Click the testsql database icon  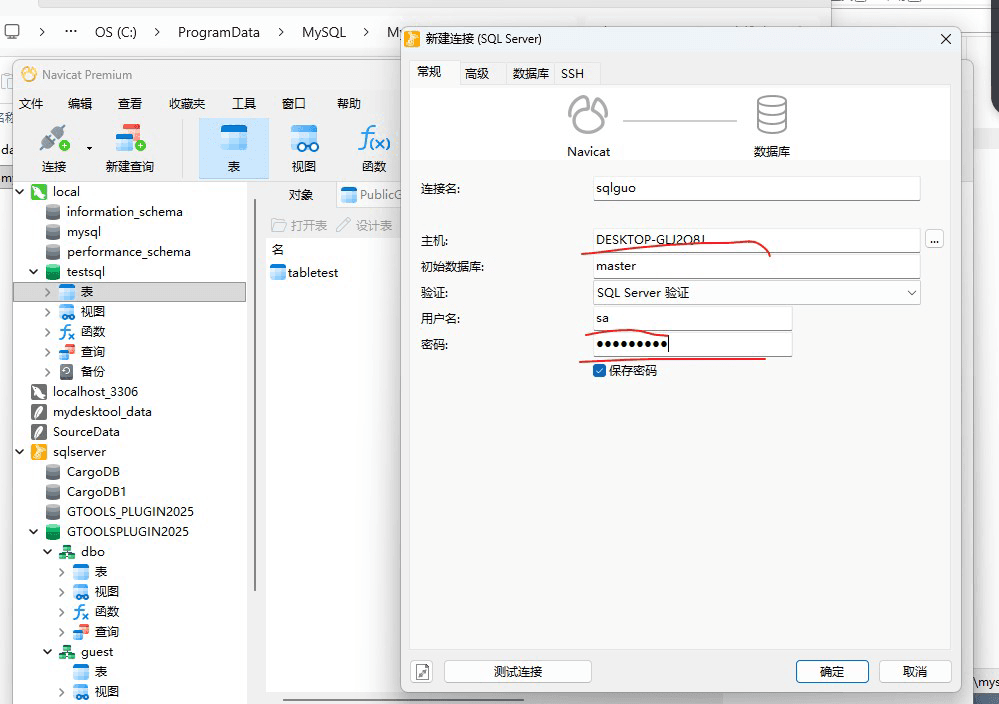click(54, 272)
